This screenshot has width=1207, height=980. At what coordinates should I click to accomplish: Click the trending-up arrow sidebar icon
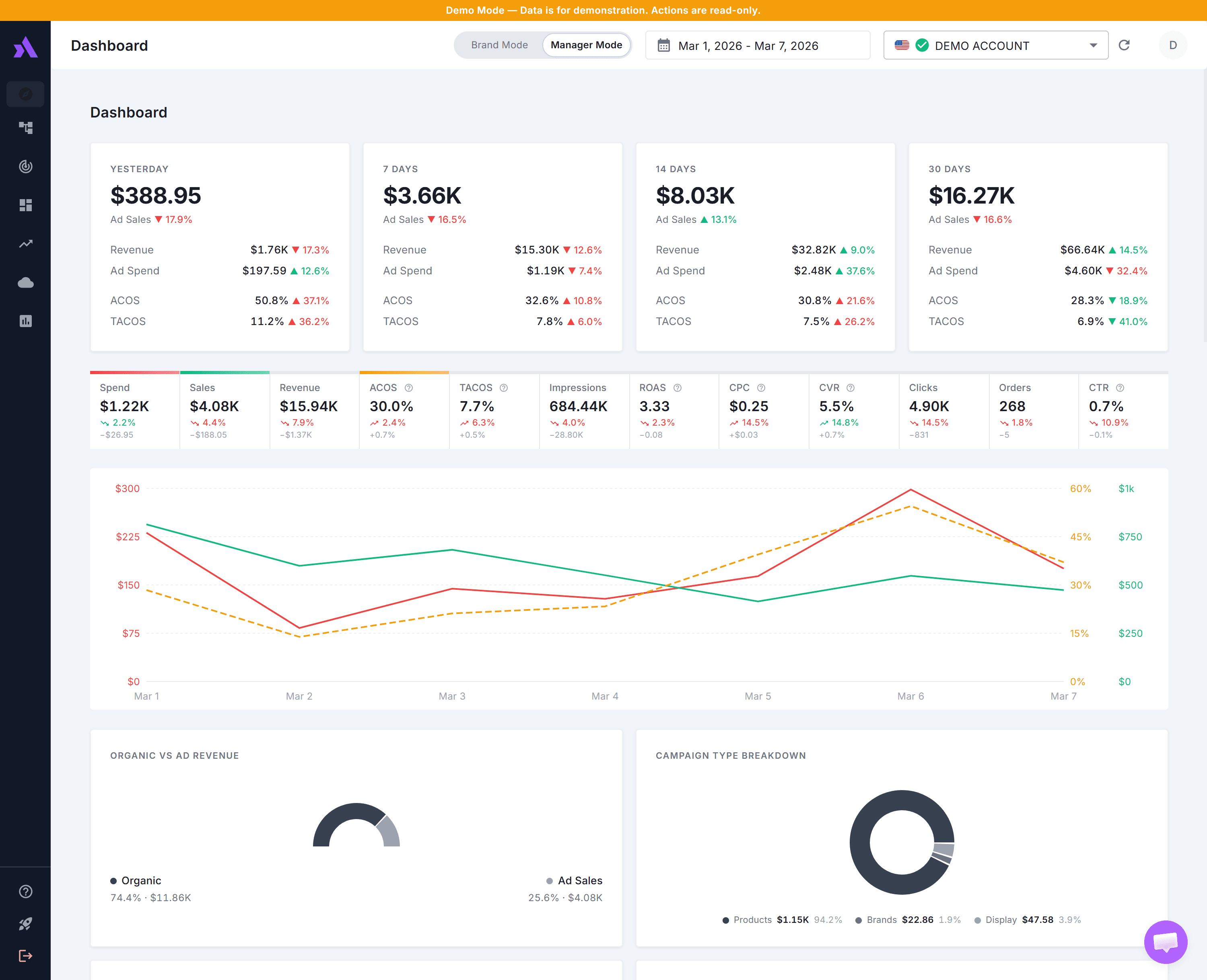pos(25,244)
